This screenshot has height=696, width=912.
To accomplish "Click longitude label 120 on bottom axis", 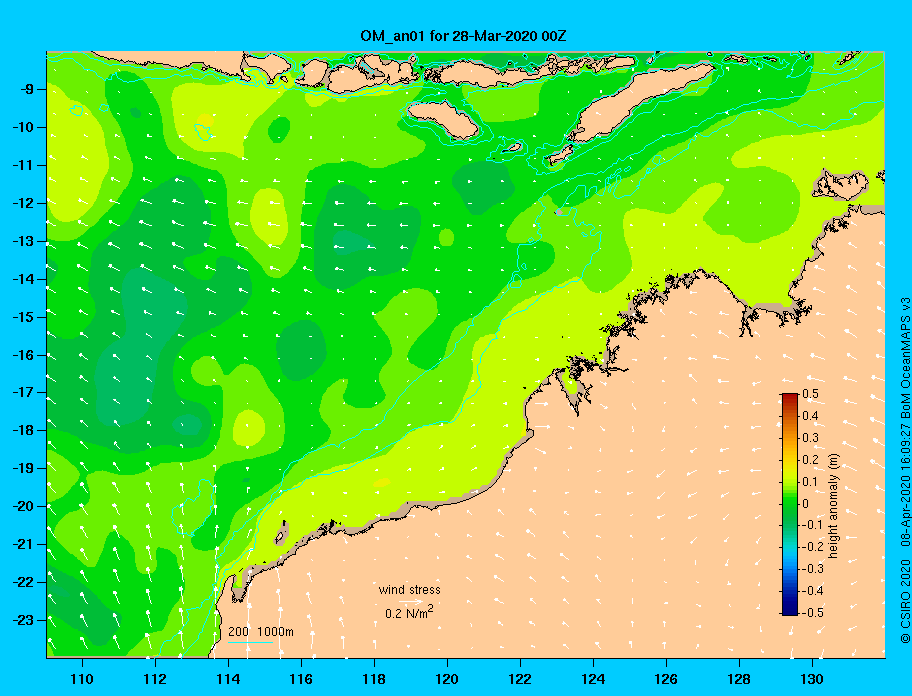I will pyautogui.click(x=447, y=679).
